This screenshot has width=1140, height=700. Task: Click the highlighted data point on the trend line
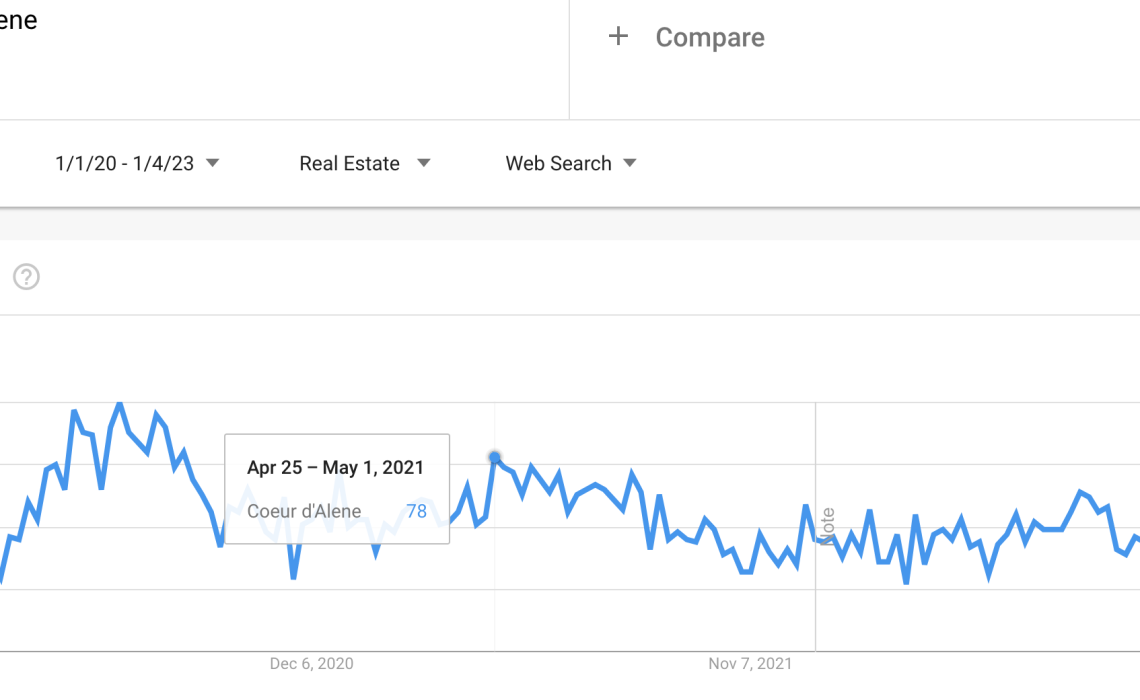click(x=495, y=457)
